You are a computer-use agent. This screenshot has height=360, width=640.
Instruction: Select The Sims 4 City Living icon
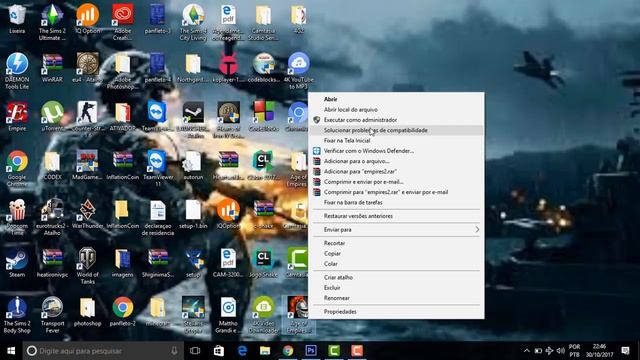(193, 22)
